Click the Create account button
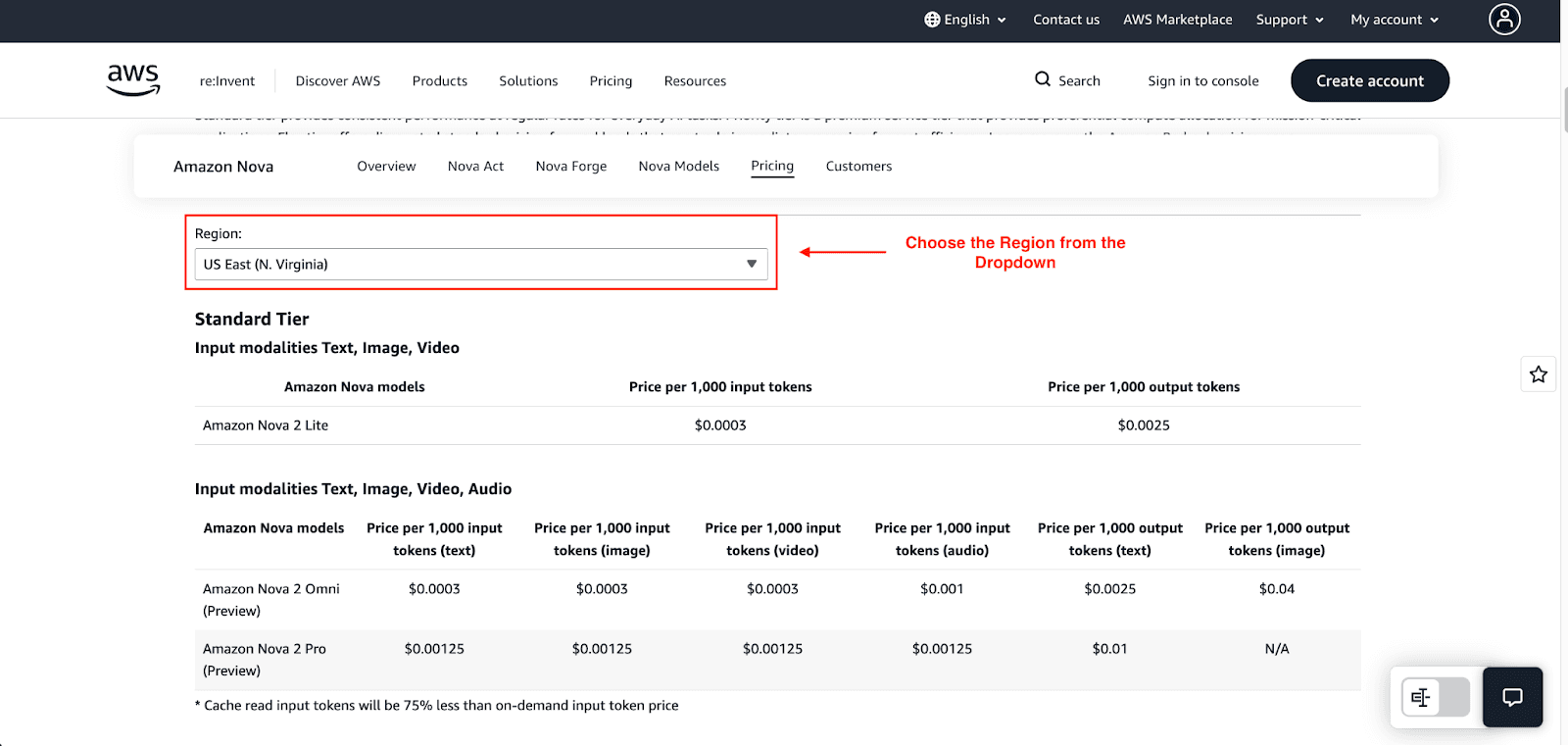The height and width of the screenshot is (746, 1568). pos(1370,80)
